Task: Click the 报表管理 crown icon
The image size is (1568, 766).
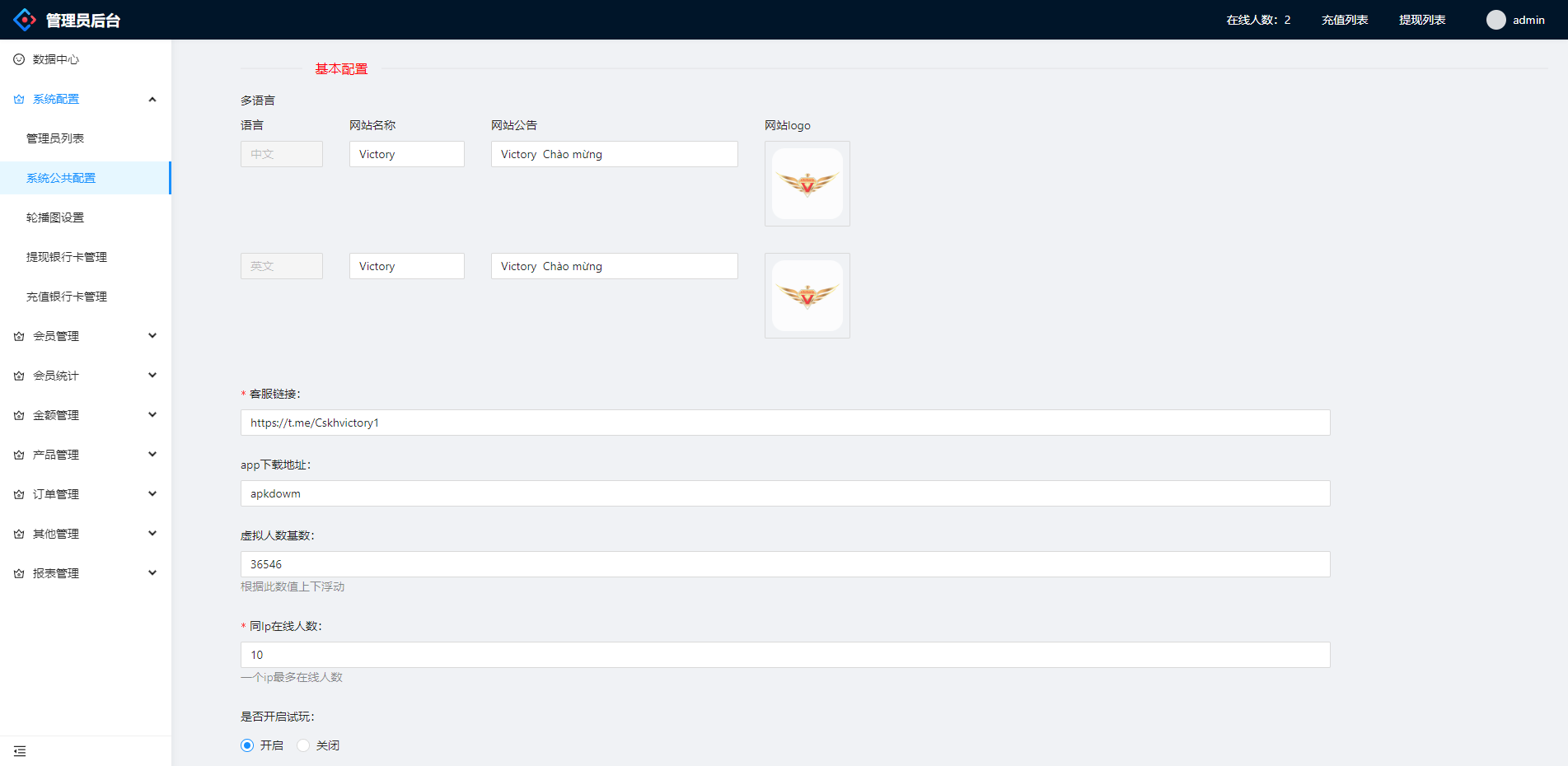Action: coord(19,573)
